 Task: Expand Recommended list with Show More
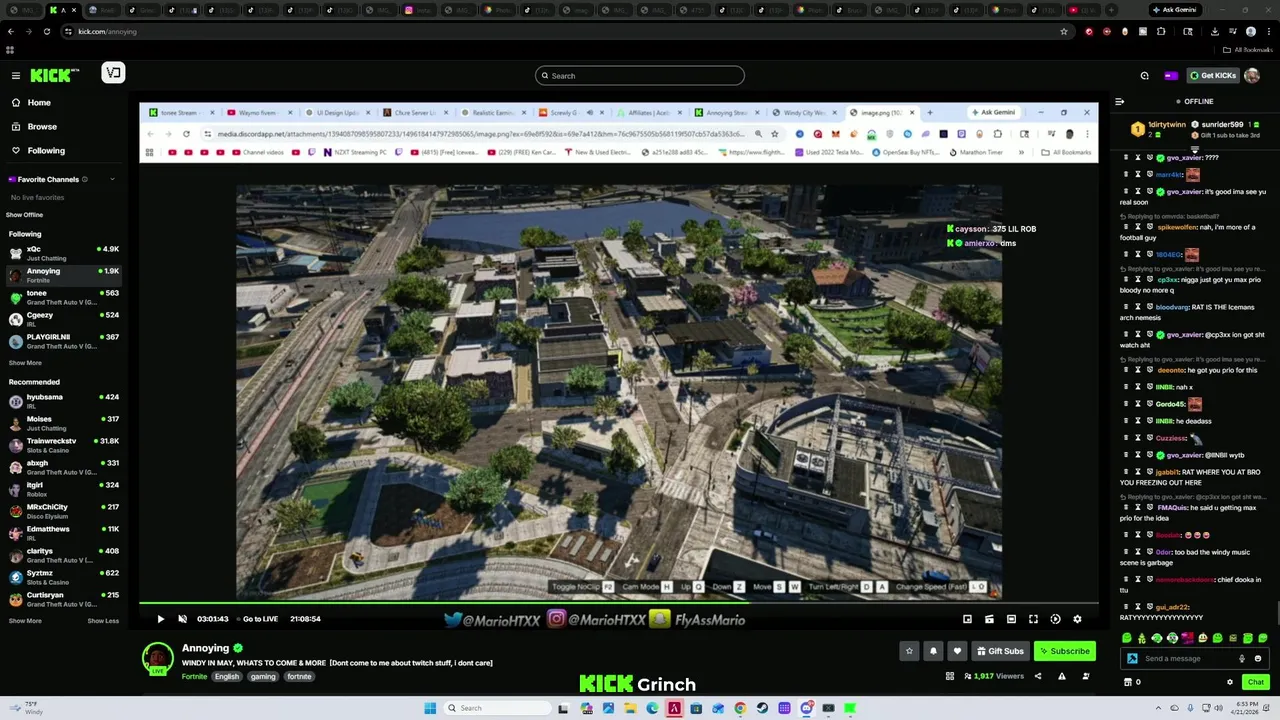pos(25,621)
